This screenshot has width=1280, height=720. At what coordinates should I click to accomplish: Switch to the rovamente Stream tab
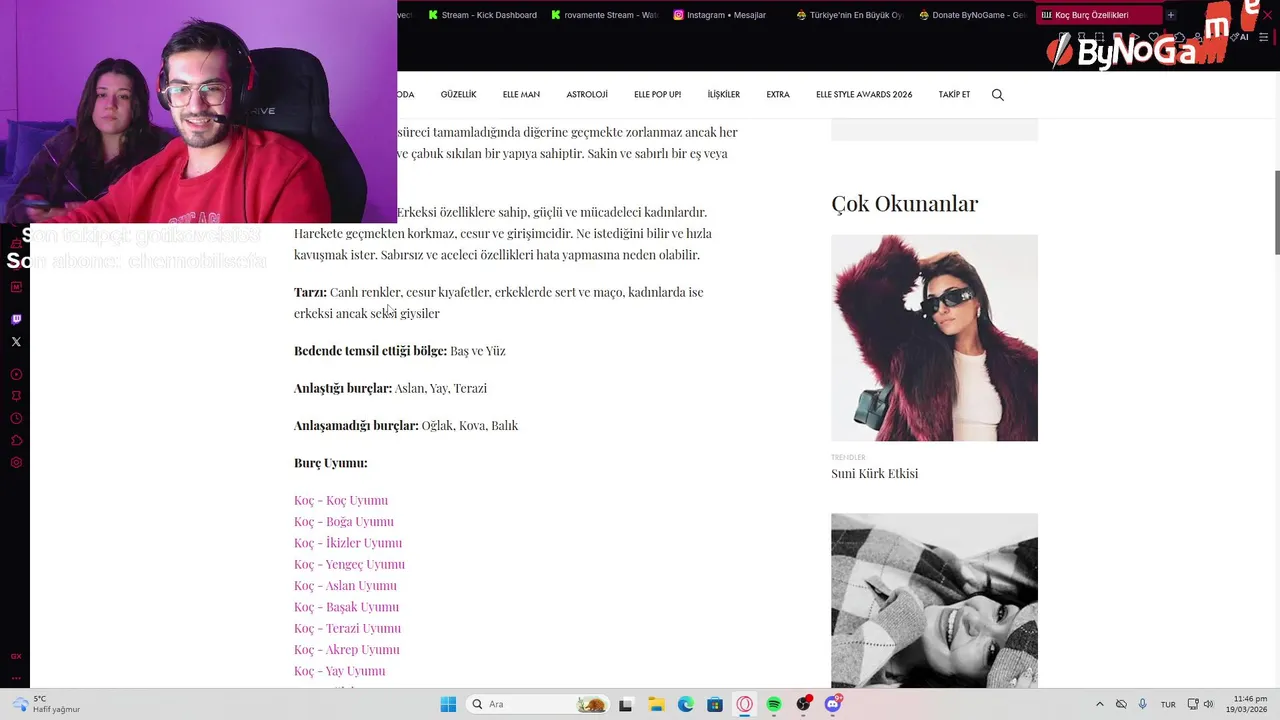coord(604,15)
